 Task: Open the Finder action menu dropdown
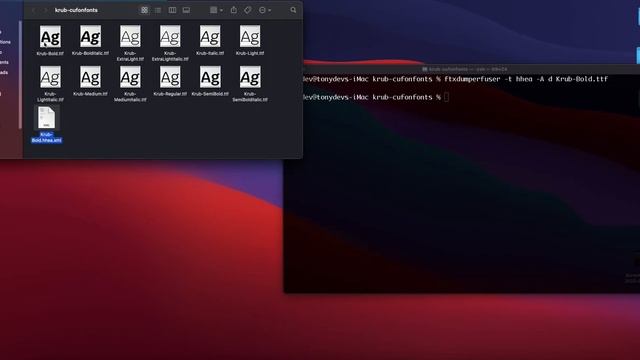coord(265,10)
